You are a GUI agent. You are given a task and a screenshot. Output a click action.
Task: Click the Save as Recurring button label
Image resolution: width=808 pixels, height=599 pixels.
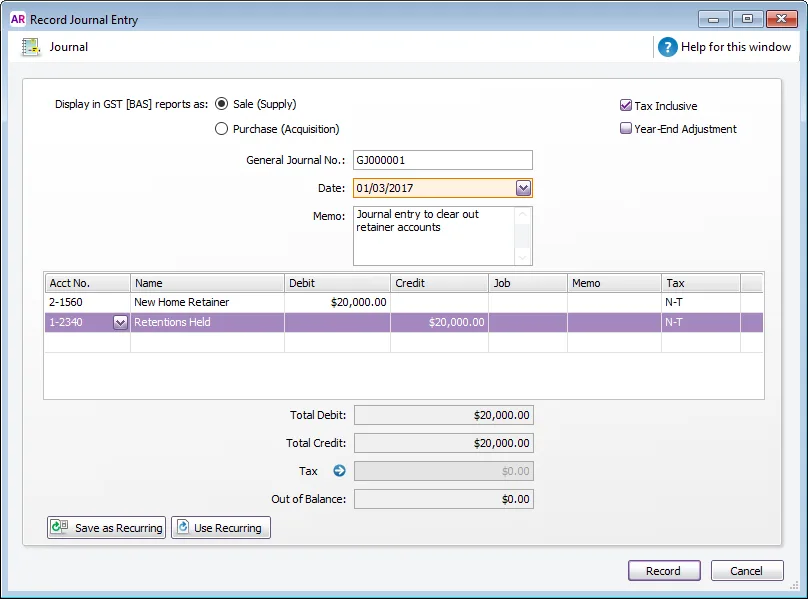119,528
